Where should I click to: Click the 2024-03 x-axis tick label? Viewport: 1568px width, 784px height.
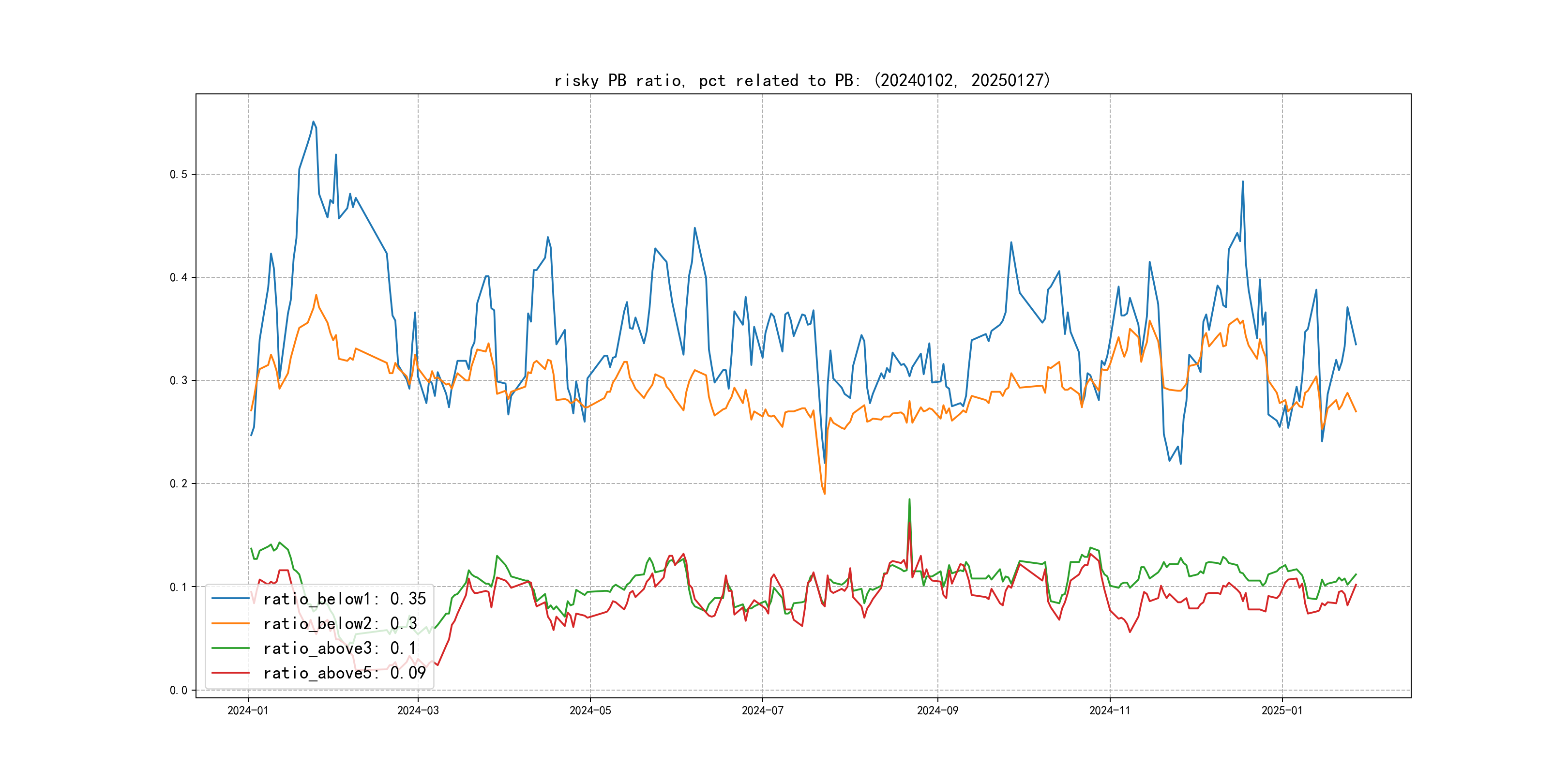418,710
